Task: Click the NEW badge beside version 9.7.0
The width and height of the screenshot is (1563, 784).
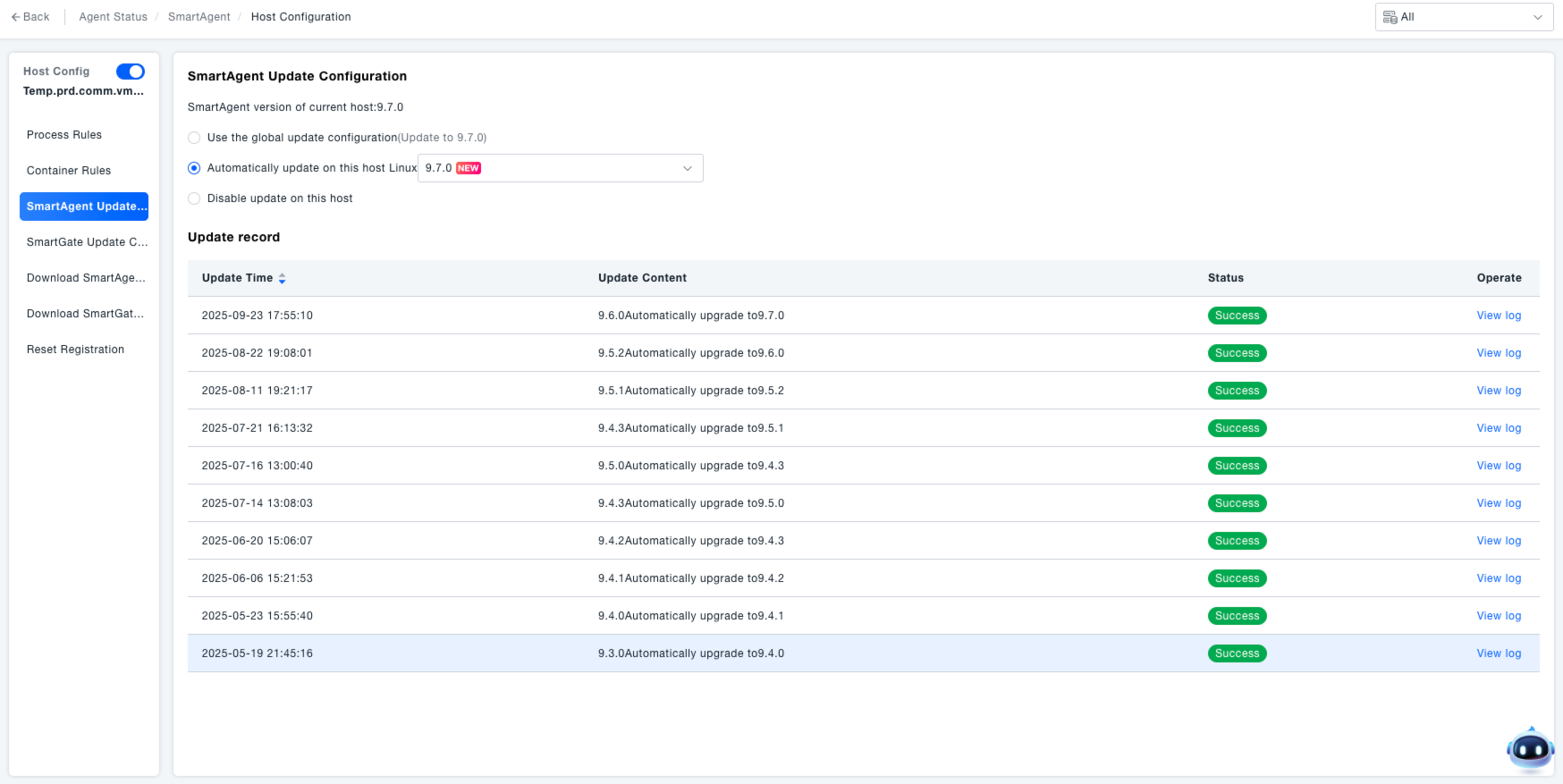Action: tap(469, 168)
